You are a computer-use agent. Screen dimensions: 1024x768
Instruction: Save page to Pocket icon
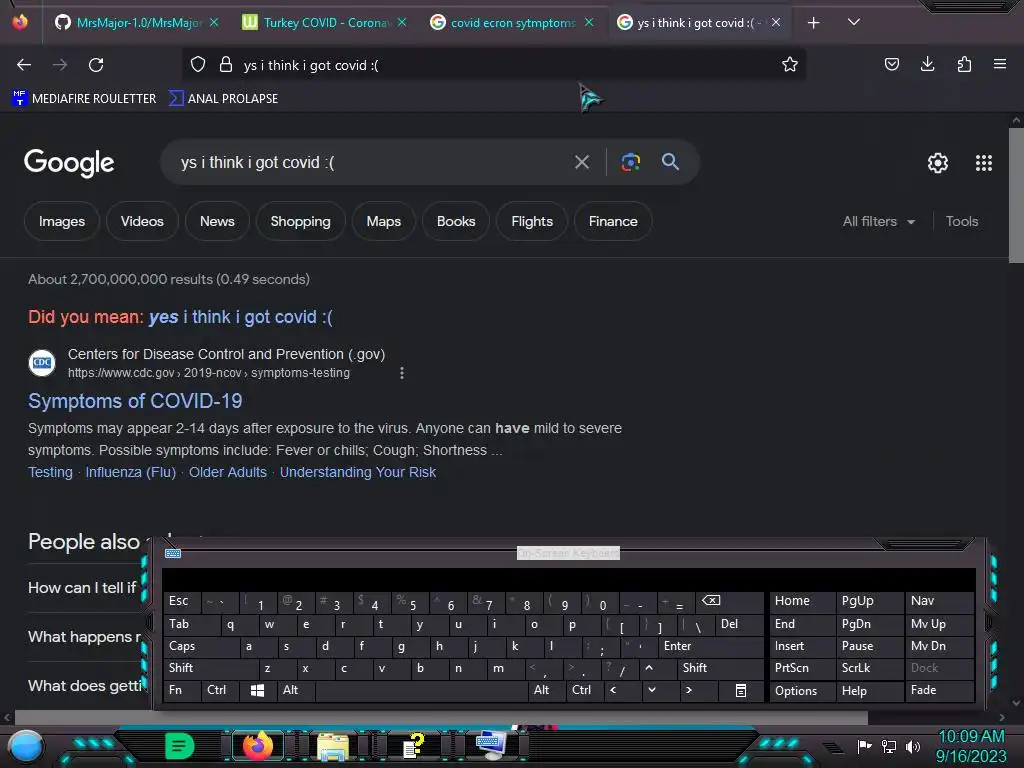[891, 65]
